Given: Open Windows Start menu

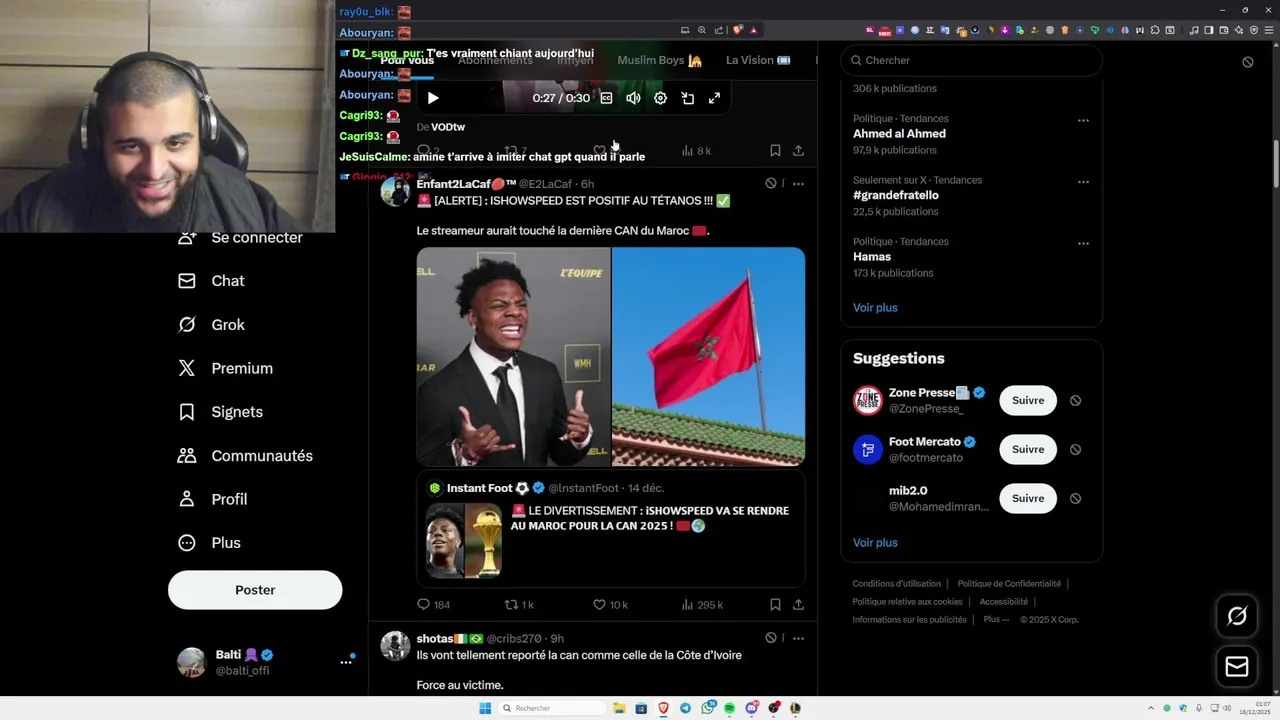Looking at the screenshot, I should click(x=485, y=708).
